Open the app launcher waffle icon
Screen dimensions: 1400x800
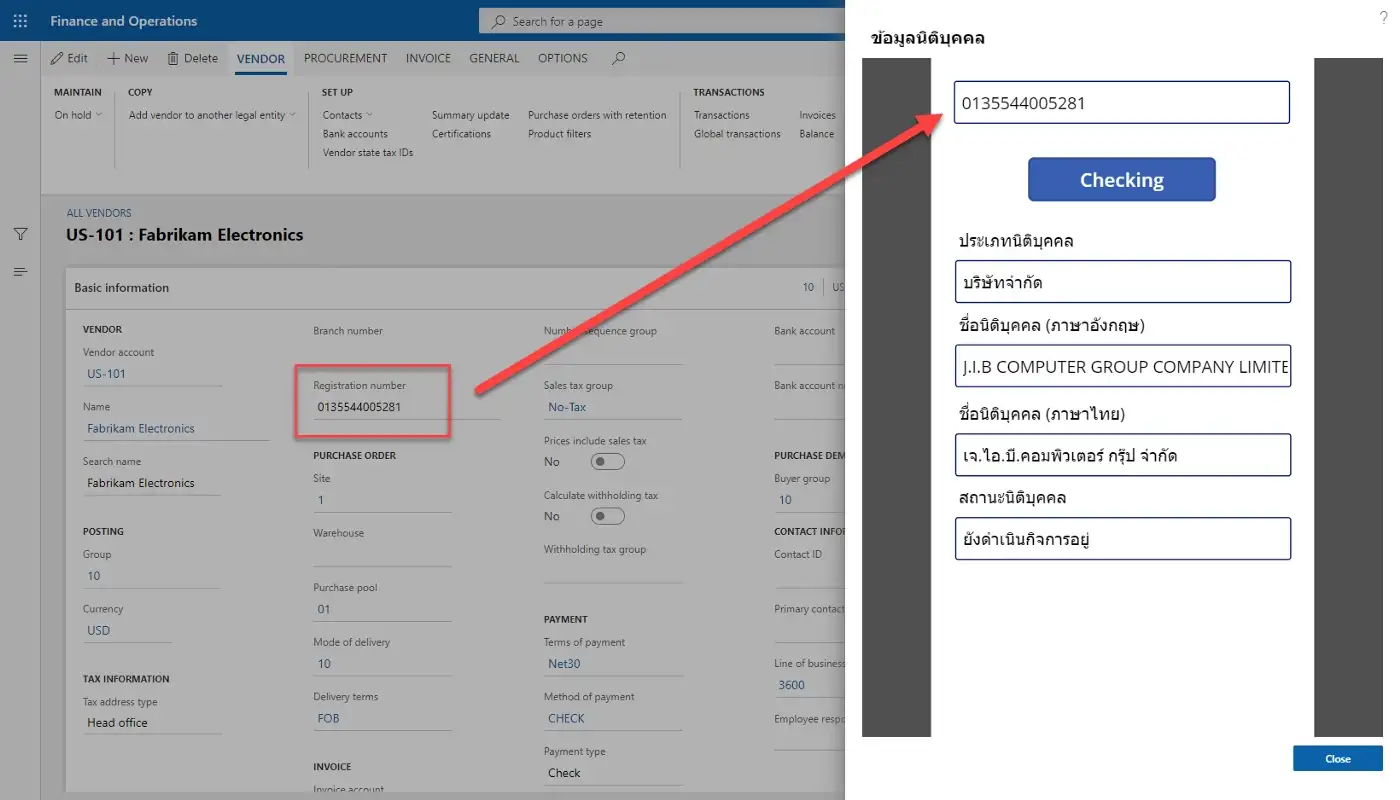(x=20, y=21)
